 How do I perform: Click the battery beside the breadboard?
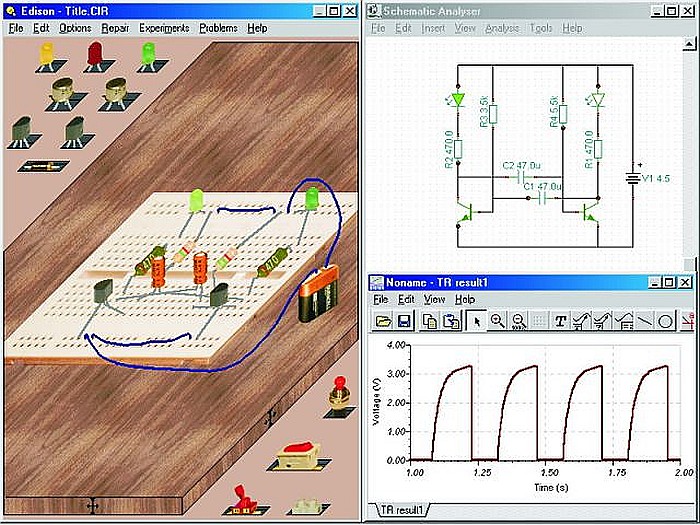[x=318, y=293]
